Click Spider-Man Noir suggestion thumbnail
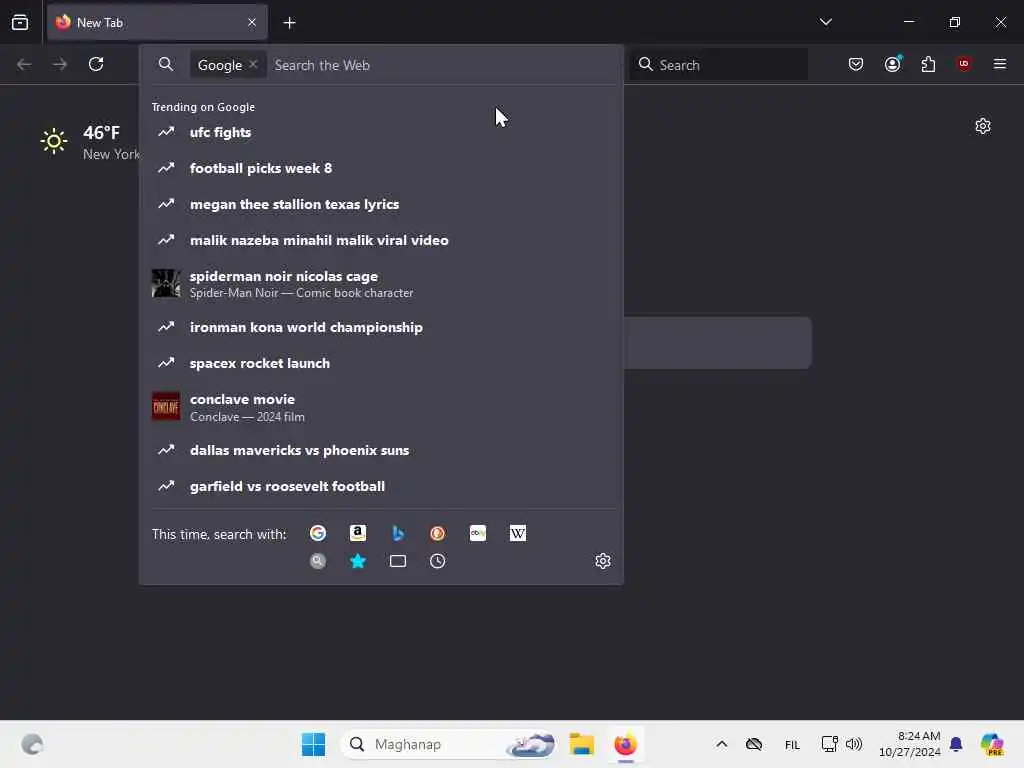The height and width of the screenshot is (768, 1024). [x=166, y=283]
